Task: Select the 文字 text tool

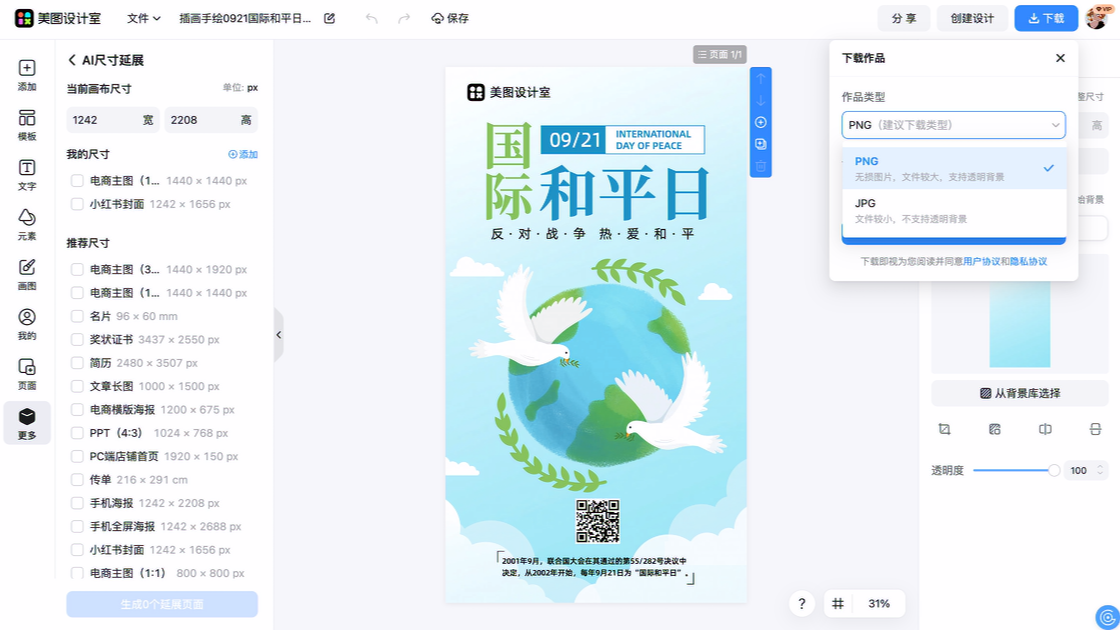Action: (27, 175)
